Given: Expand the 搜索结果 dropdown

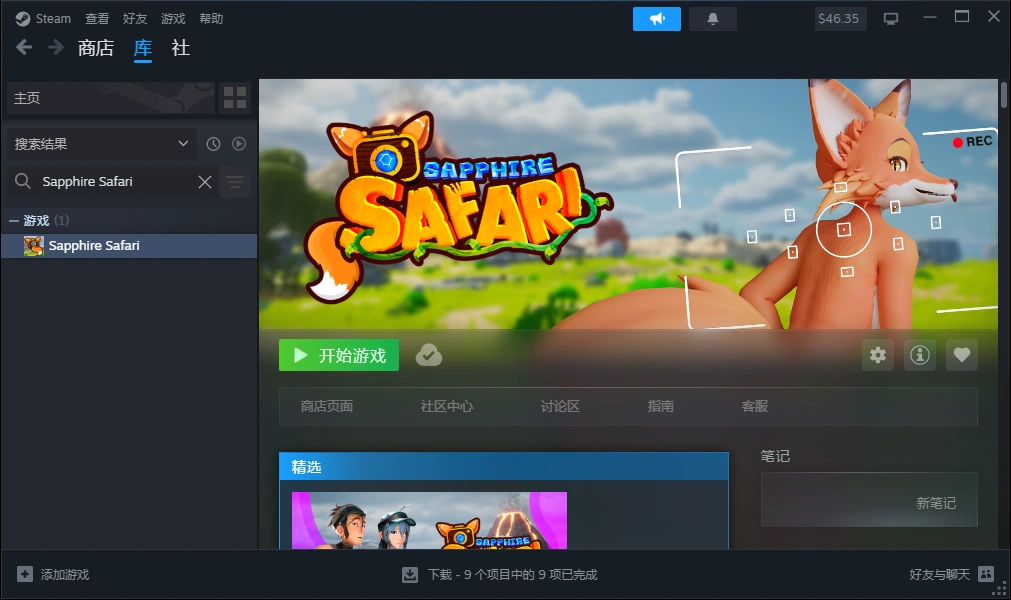Looking at the screenshot, I should click(101, 144).
